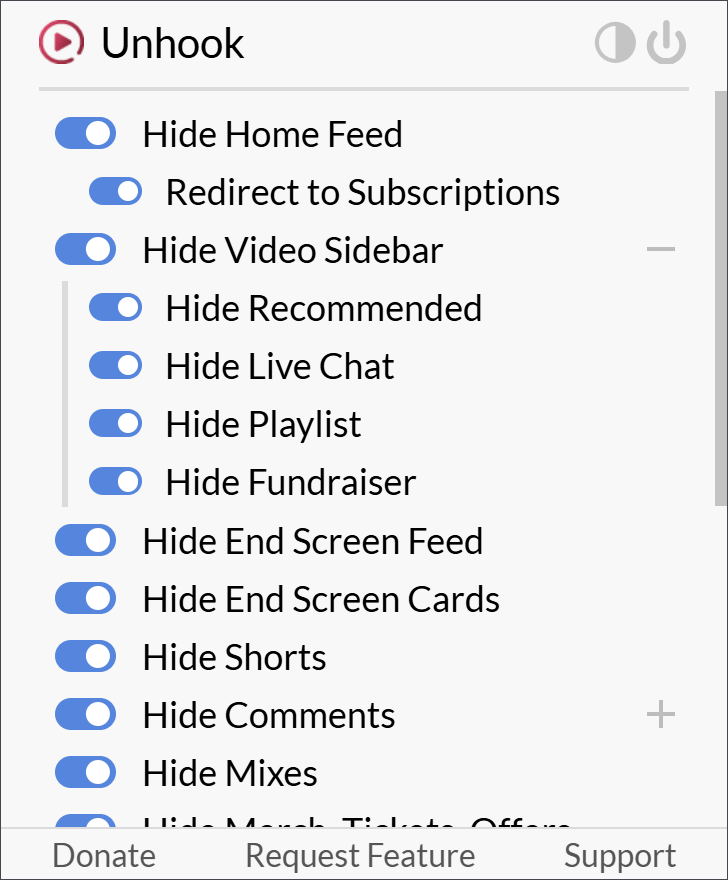Switch off Hide Live Chat

115,366
